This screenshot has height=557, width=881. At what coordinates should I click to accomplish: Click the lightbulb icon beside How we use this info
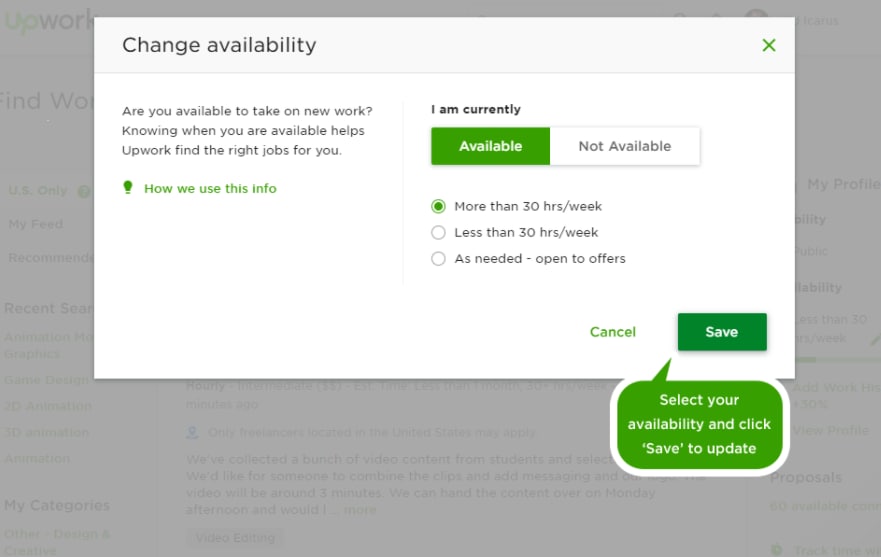[x=128, y=187]
